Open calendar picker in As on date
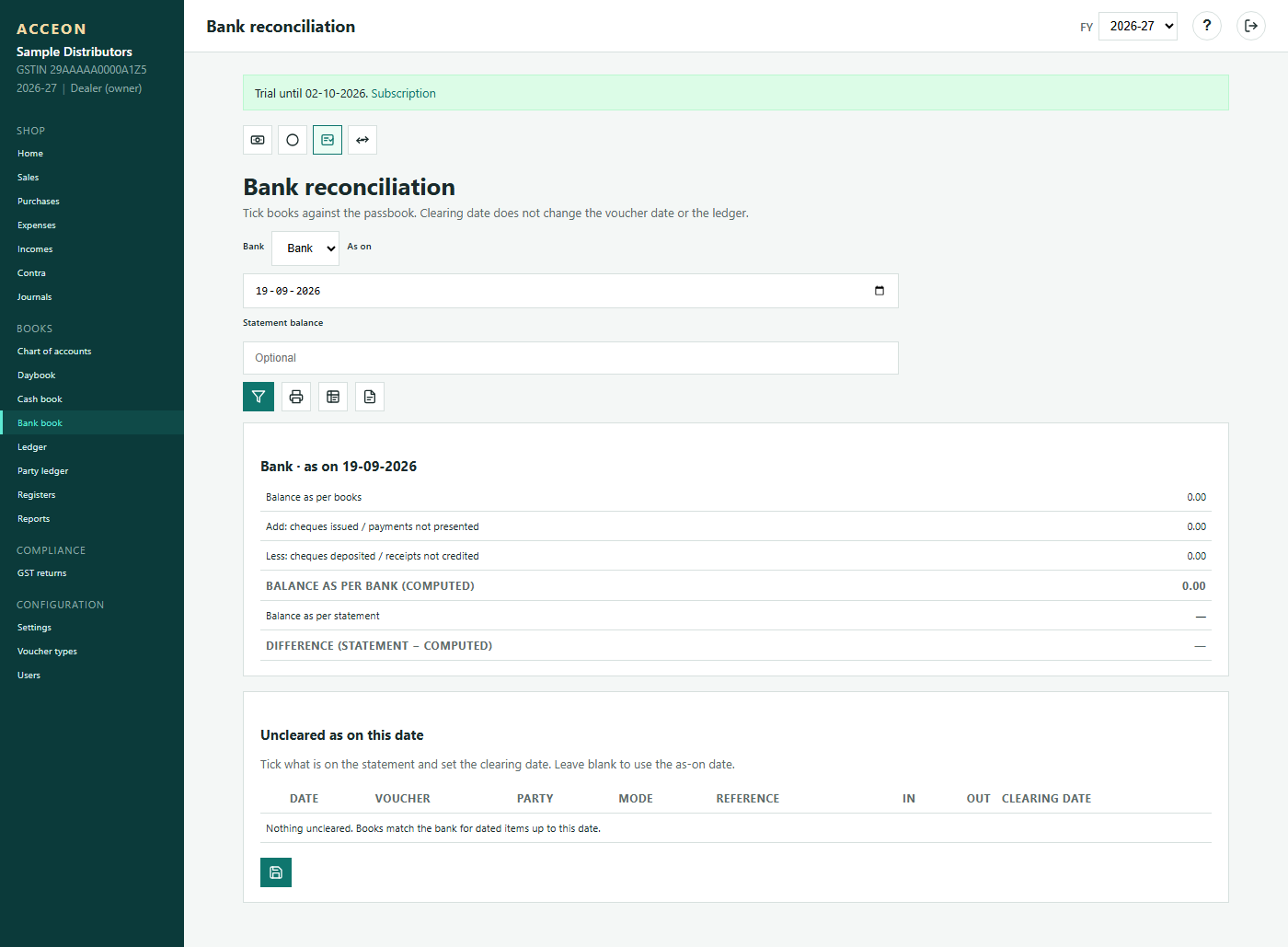The width and height of the screenshot is (1288, 947). click(880, 291)
